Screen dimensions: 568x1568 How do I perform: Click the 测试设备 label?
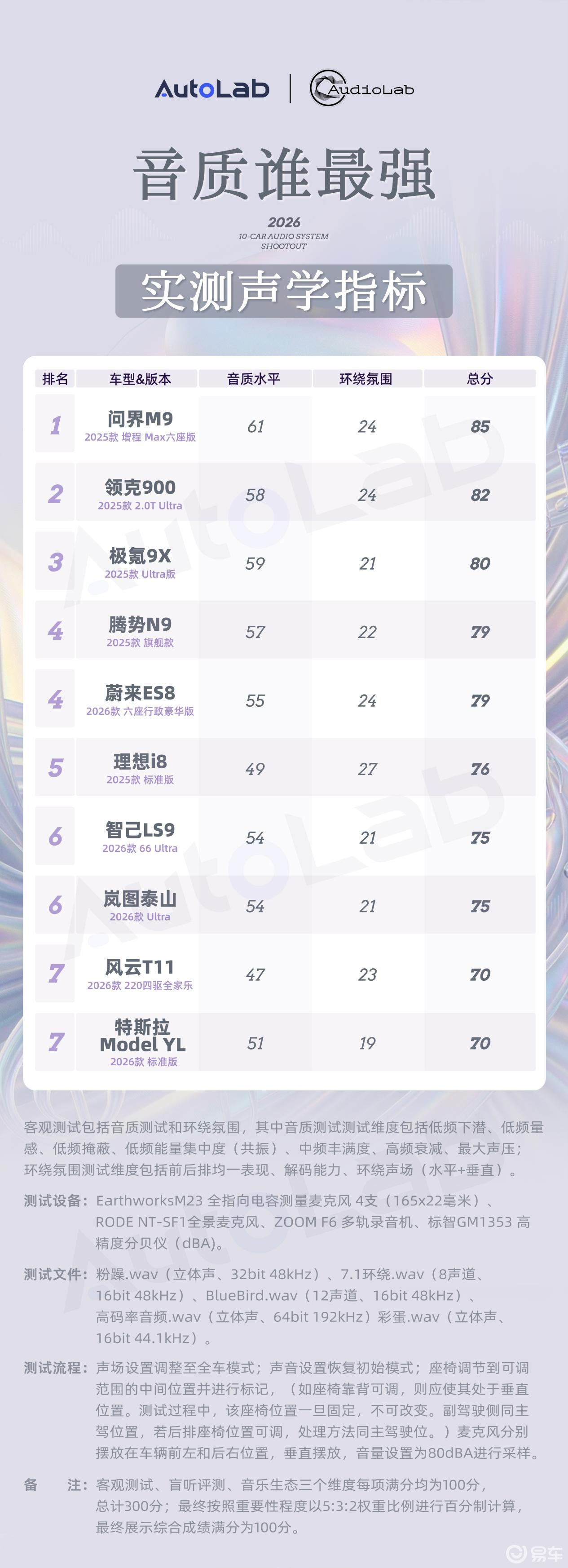(x=53, y=1201)
